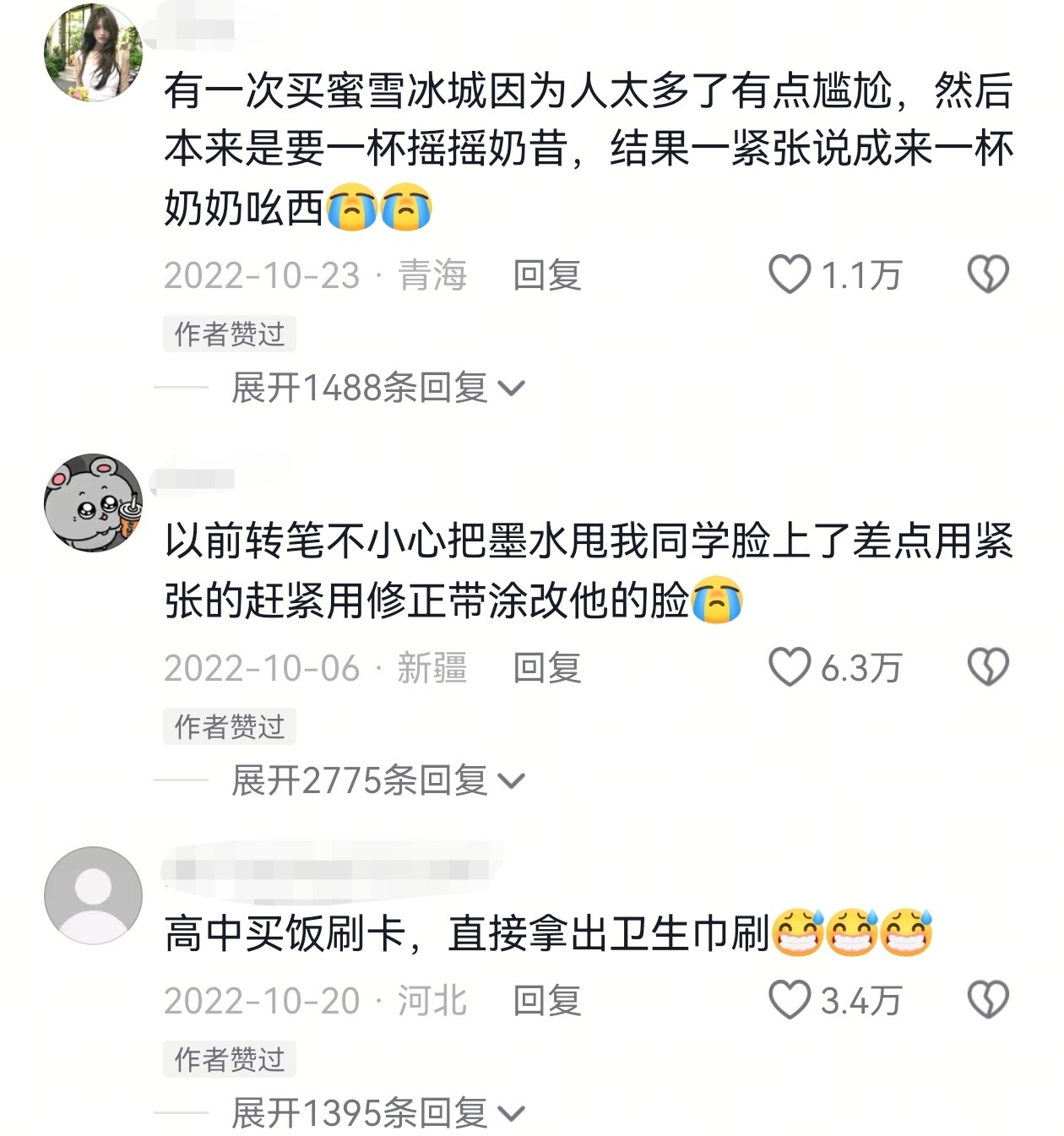The height and width of the screenshot is (1136, 1064).
Task: Tap broken heart on the 河北 comment
Action: [988, 1000]
